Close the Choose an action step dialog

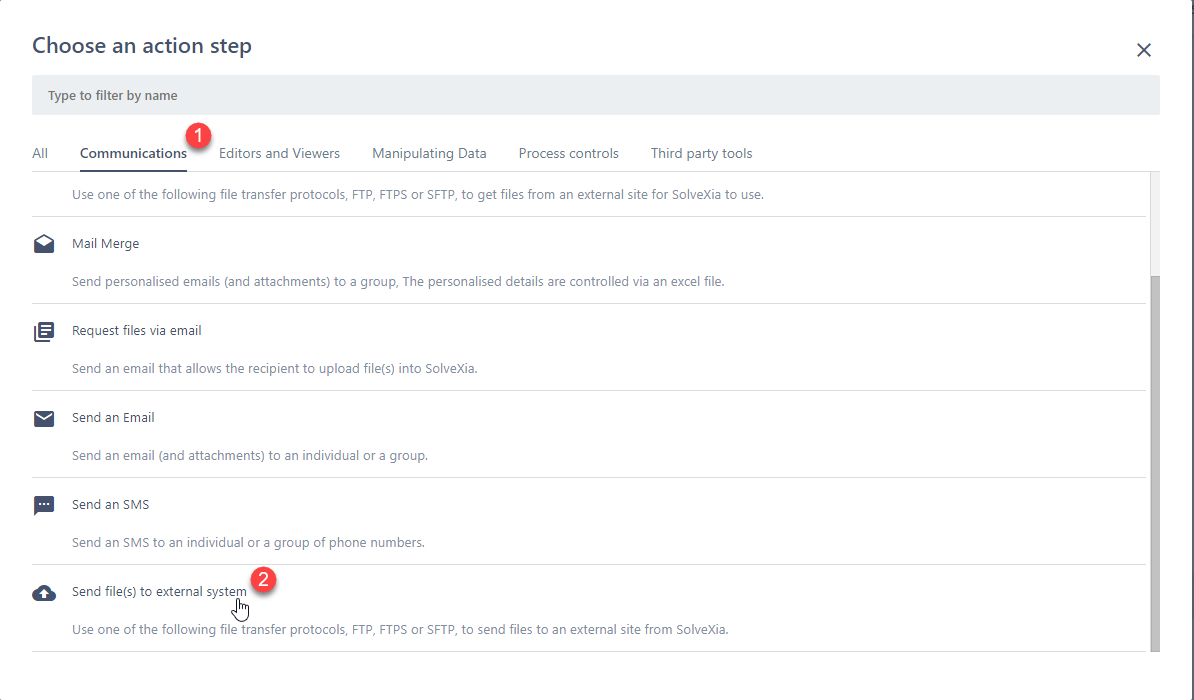pyautogui.click(x=1144, y=50)
